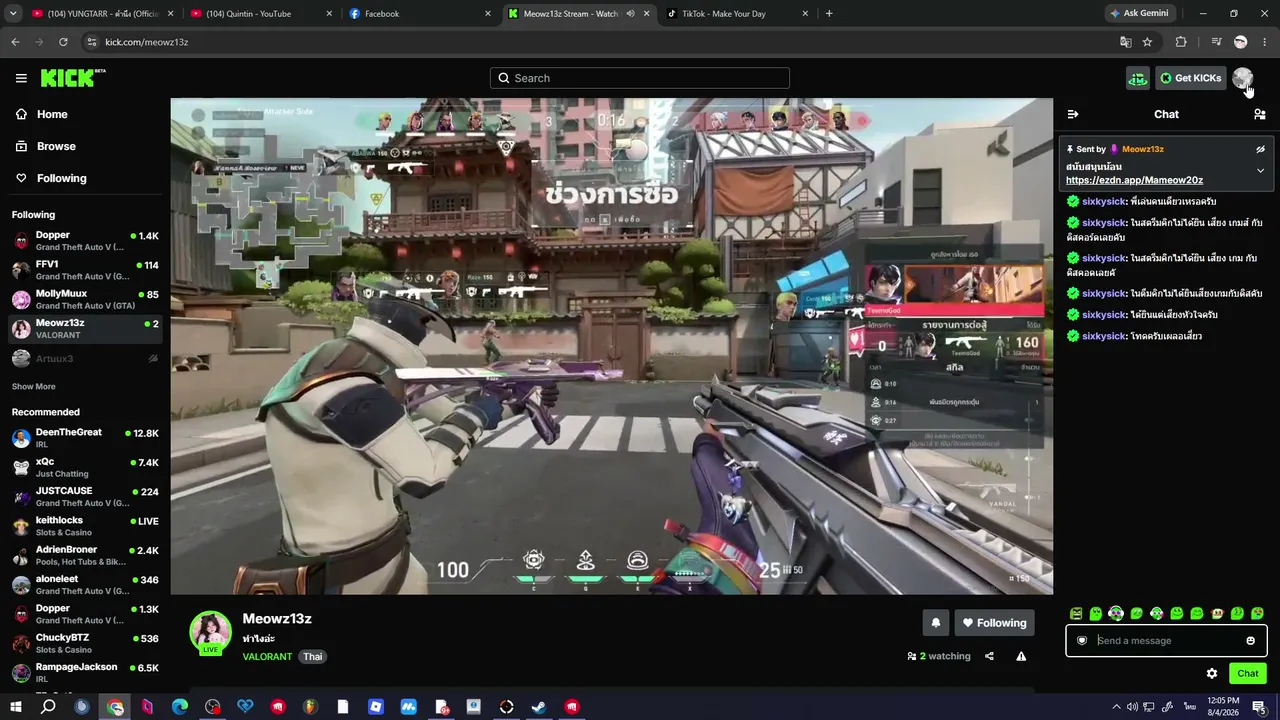Open the emote picker smiley icon

(1250, 641)
